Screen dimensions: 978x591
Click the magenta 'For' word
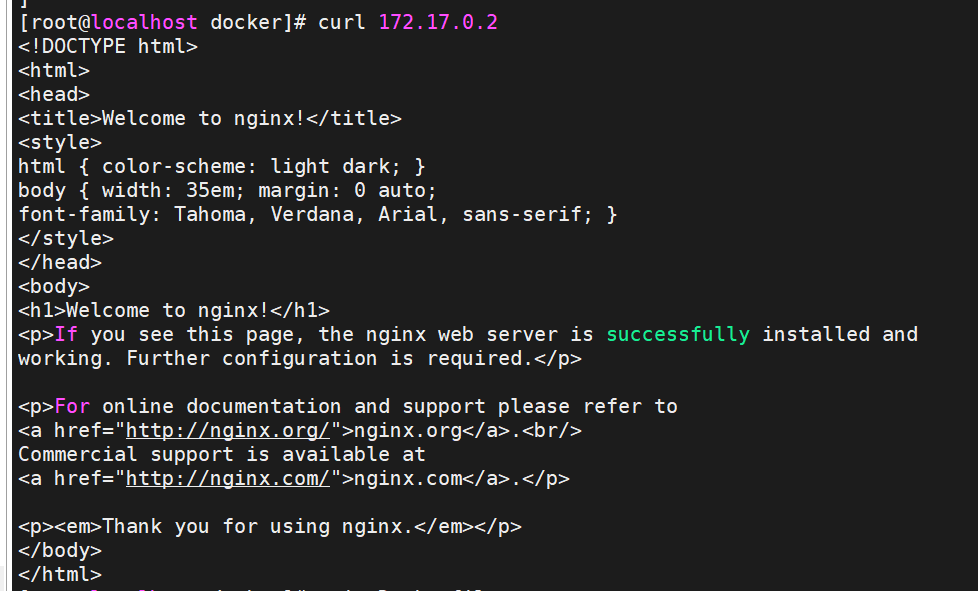pos(72,406)
